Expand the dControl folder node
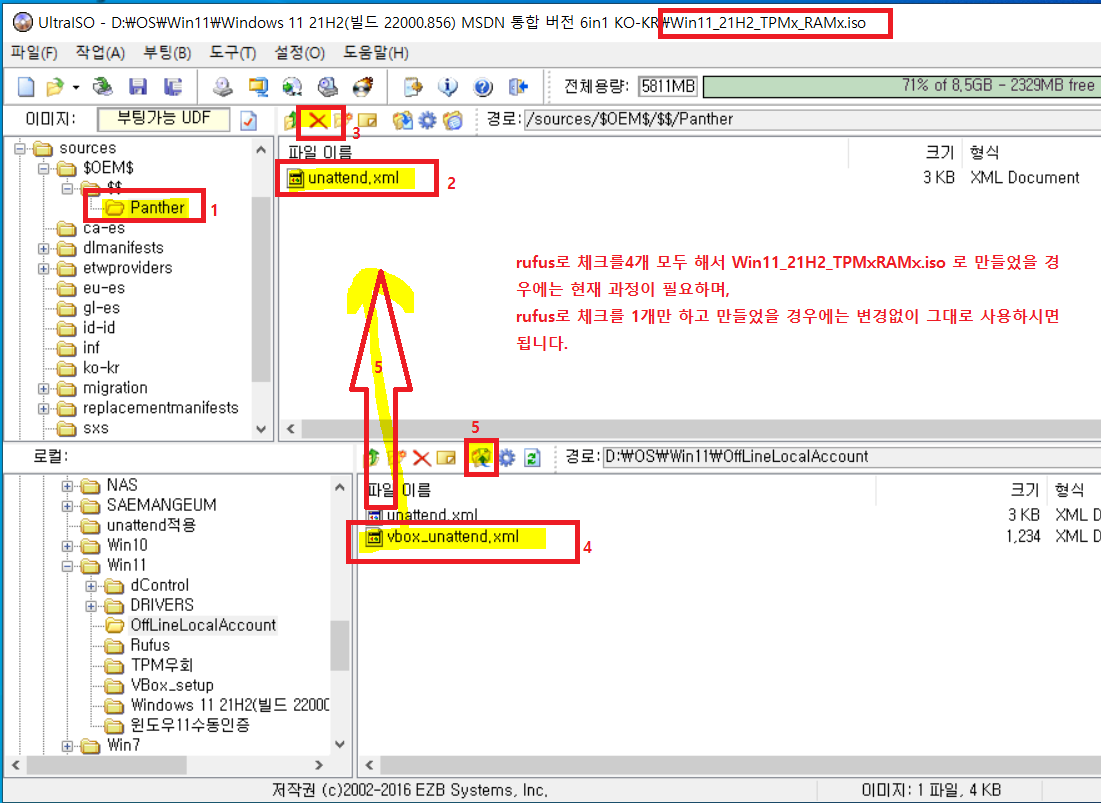Image resolution: width=1101 pixels, height=803 pixels. pyautogui.click(x=91, y=585)
